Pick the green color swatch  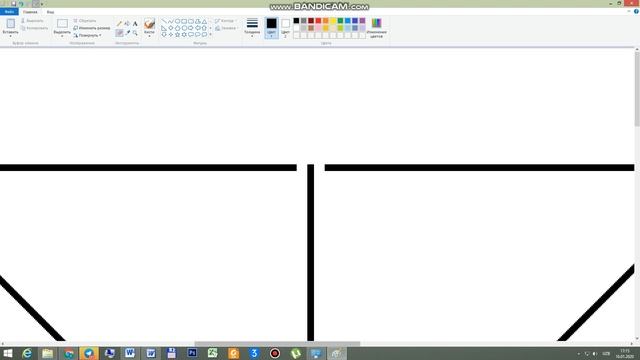point(340,21)
